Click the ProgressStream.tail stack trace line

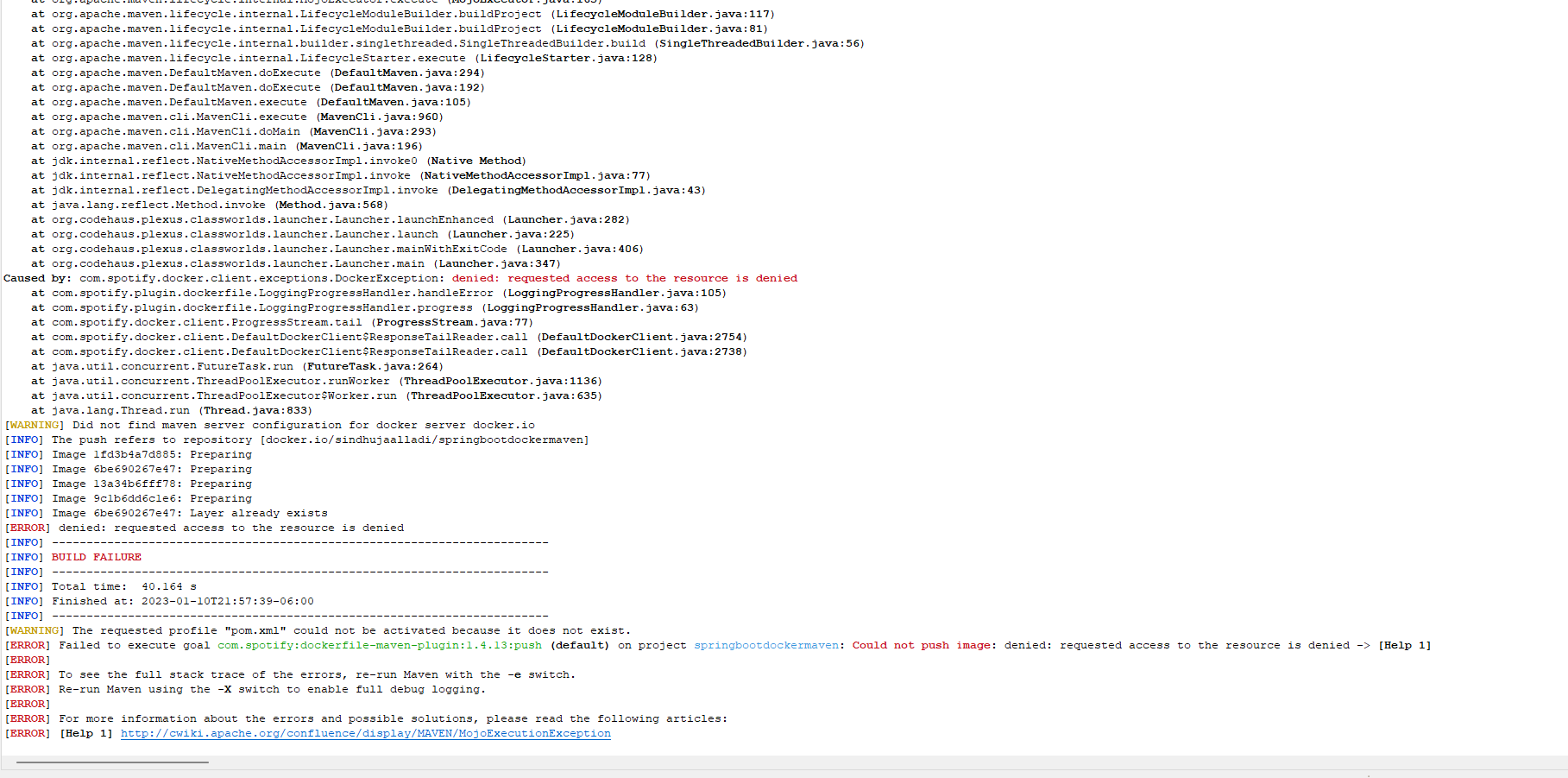tap(282, 322)
